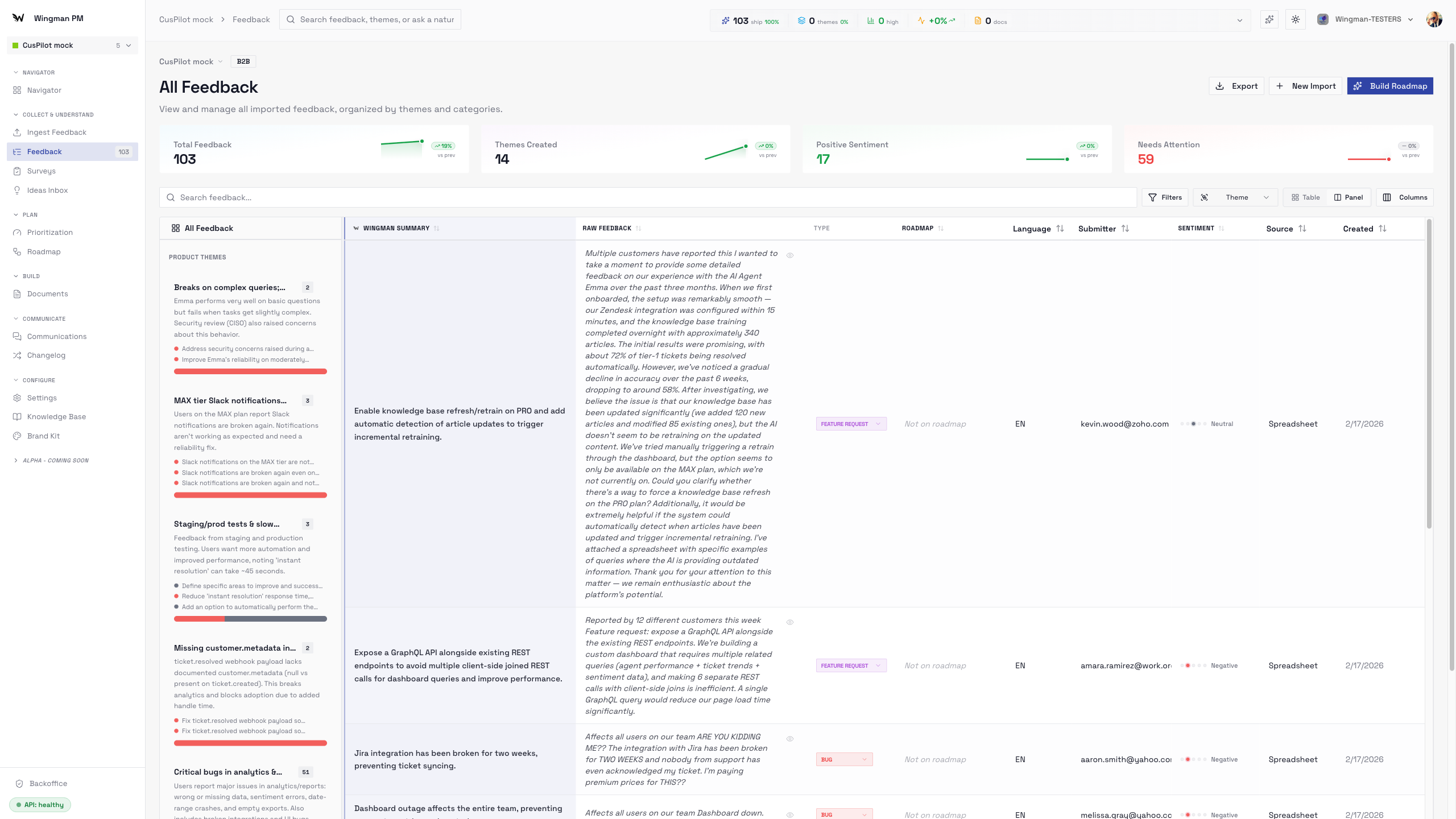Screen dimensions: 1456x819
Task: Click the user avatar at top right
Action: click(x=1434, y=19)
